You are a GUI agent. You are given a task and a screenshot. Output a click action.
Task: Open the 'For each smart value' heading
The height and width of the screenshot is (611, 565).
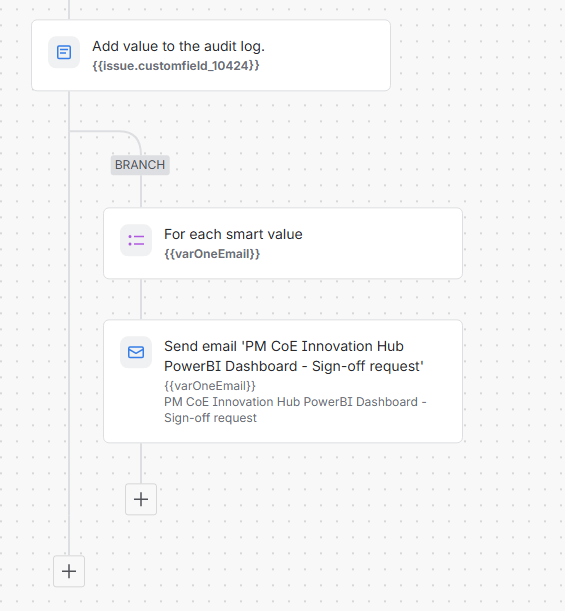233,234
